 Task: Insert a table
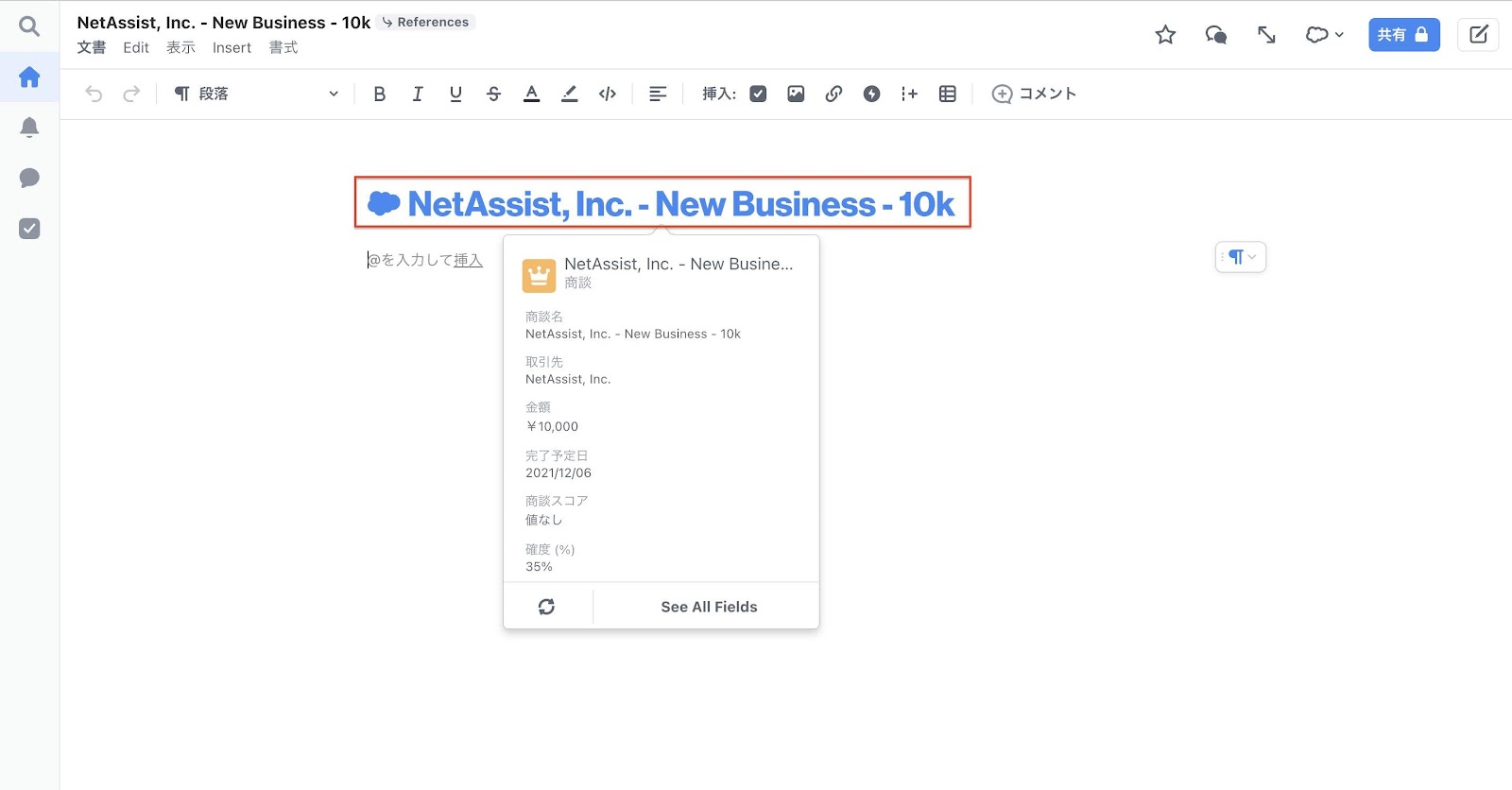click(x=948, y=94)
